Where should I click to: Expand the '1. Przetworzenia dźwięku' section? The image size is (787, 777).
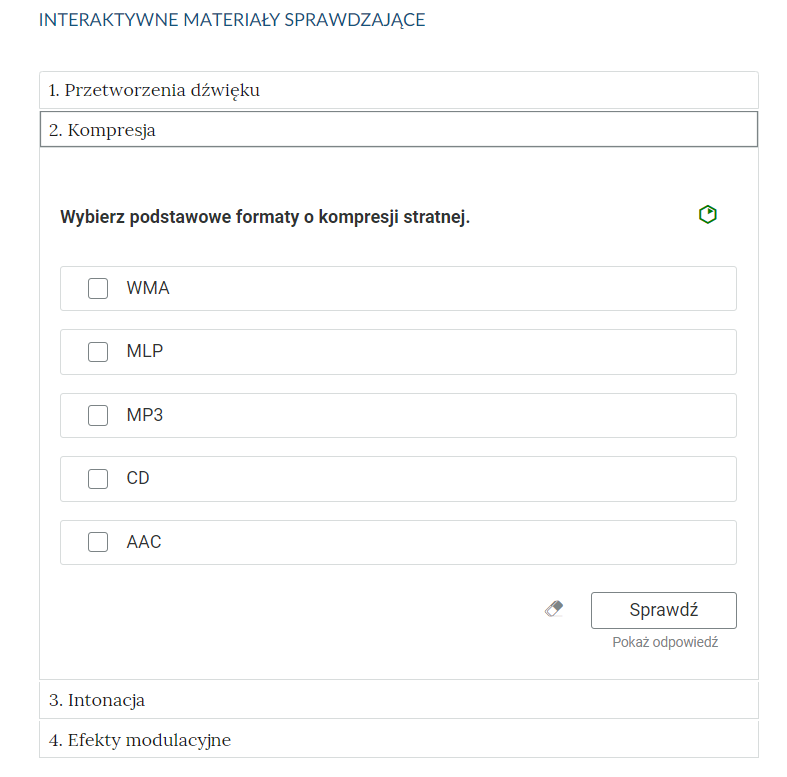tap(398, 90)
